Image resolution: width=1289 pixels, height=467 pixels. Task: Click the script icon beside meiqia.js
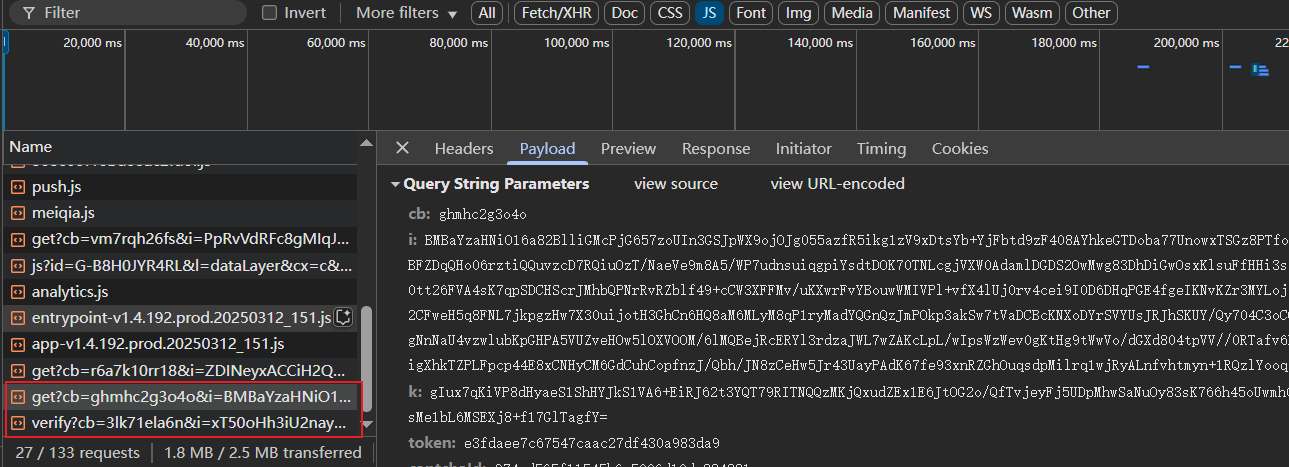(18, 213)
